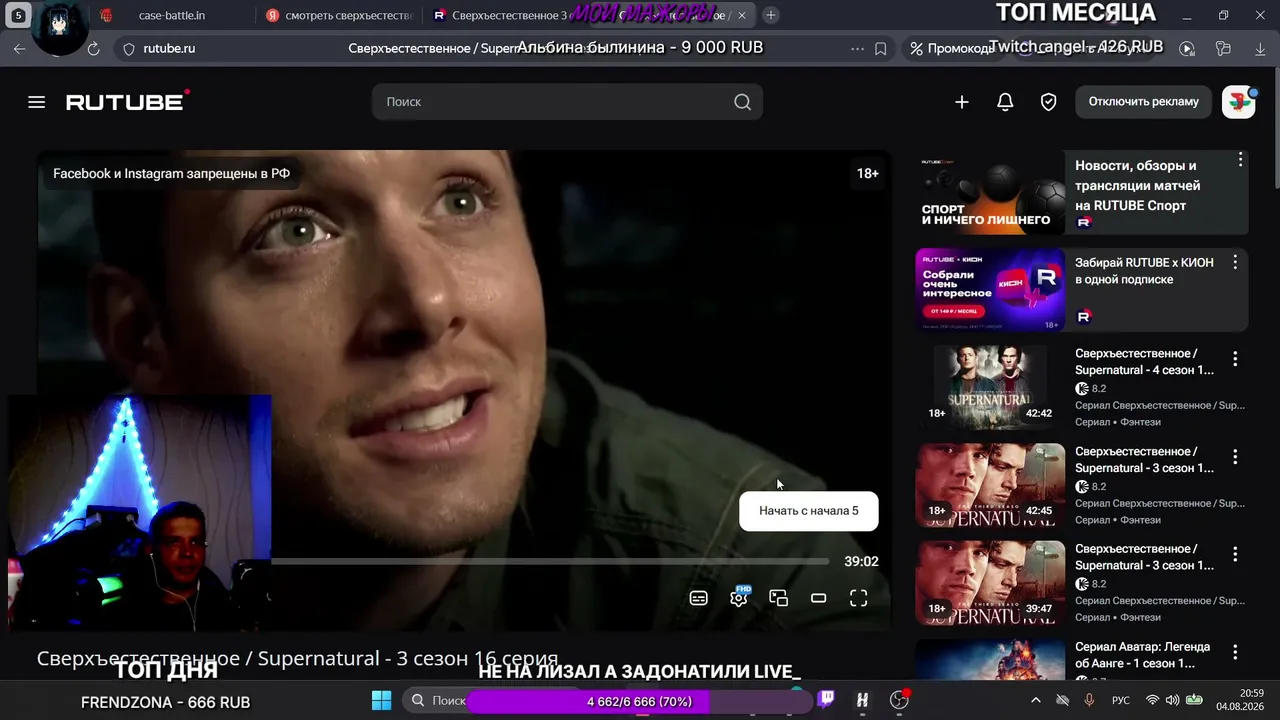Image resolution: width=1280 pixels, height=720 pixels.
Task: Open the Supernatural 3 сезон thumbnail 42:45
Action: (991, 485)
